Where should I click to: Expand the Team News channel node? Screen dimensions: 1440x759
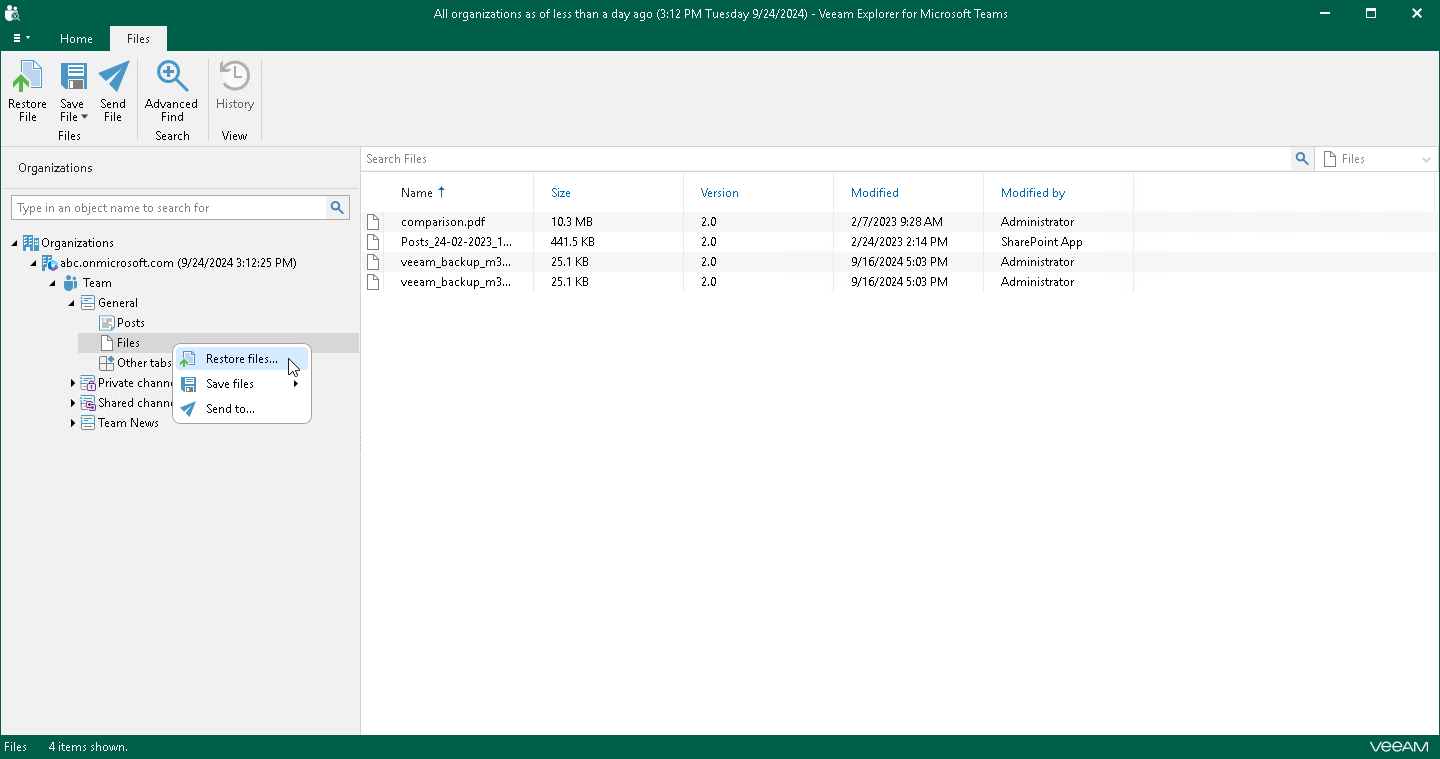coord(72,423)
